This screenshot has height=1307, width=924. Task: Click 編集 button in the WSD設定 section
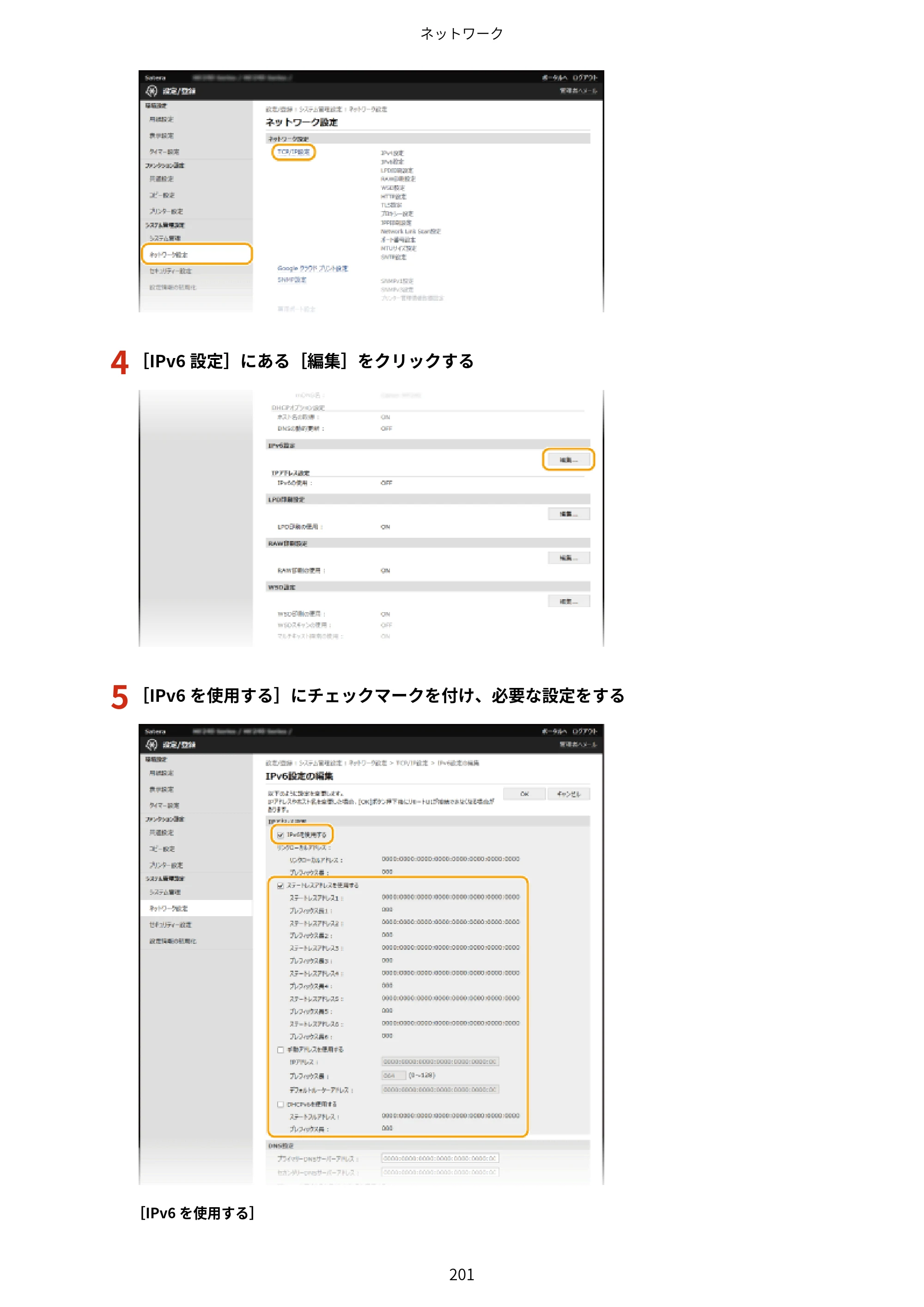(x=568, y=601)
